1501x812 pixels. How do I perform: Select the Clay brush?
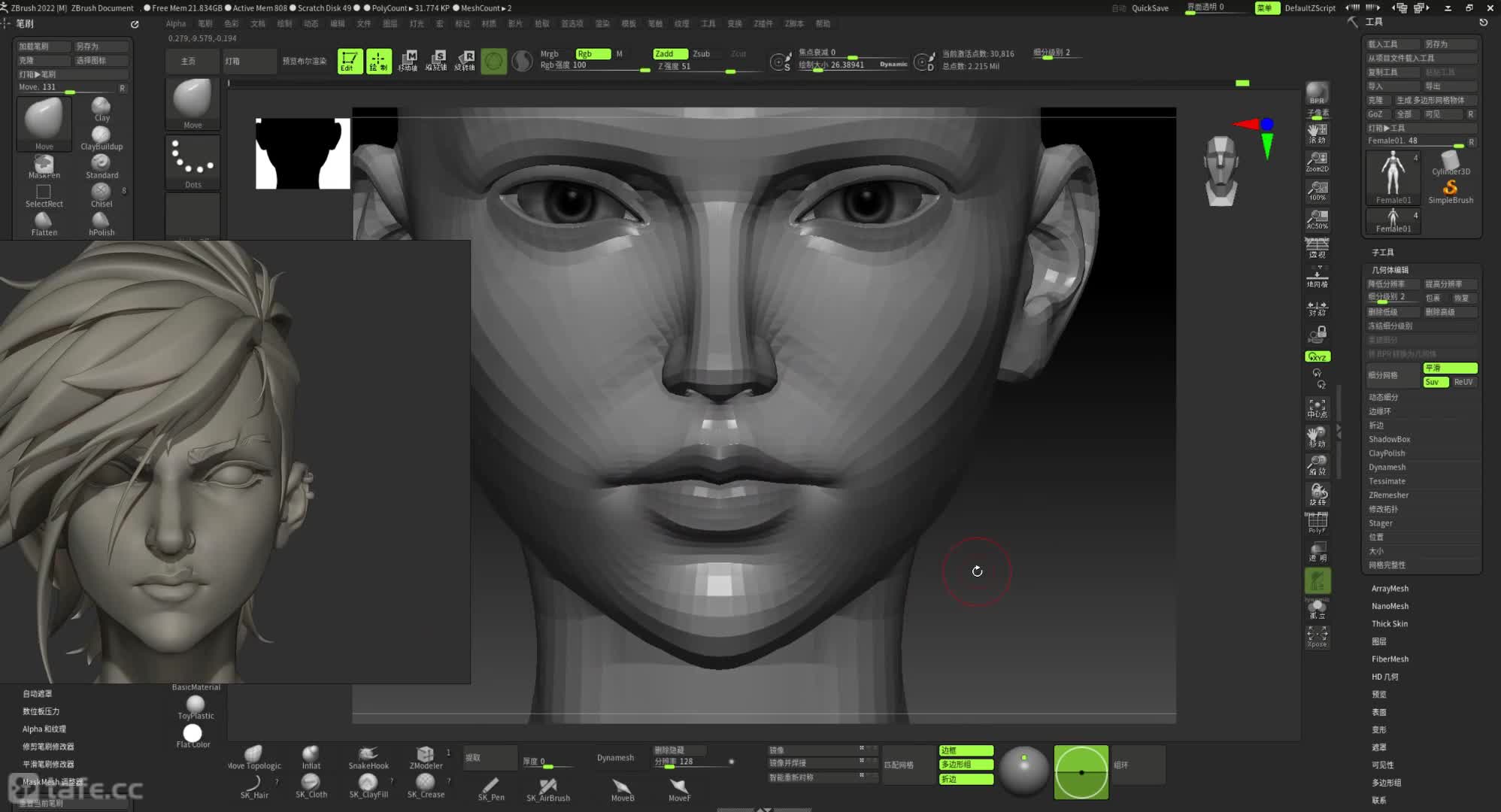point(102,109)
